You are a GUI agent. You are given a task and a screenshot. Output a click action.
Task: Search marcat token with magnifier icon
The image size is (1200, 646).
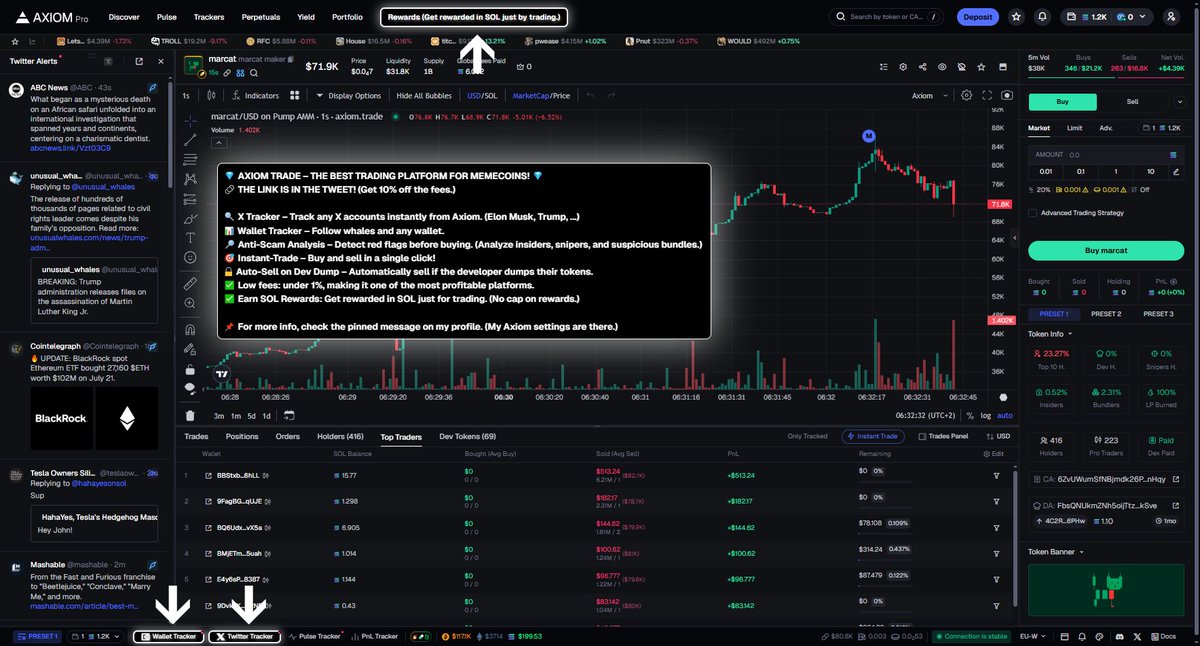click(x=253, y=72)
